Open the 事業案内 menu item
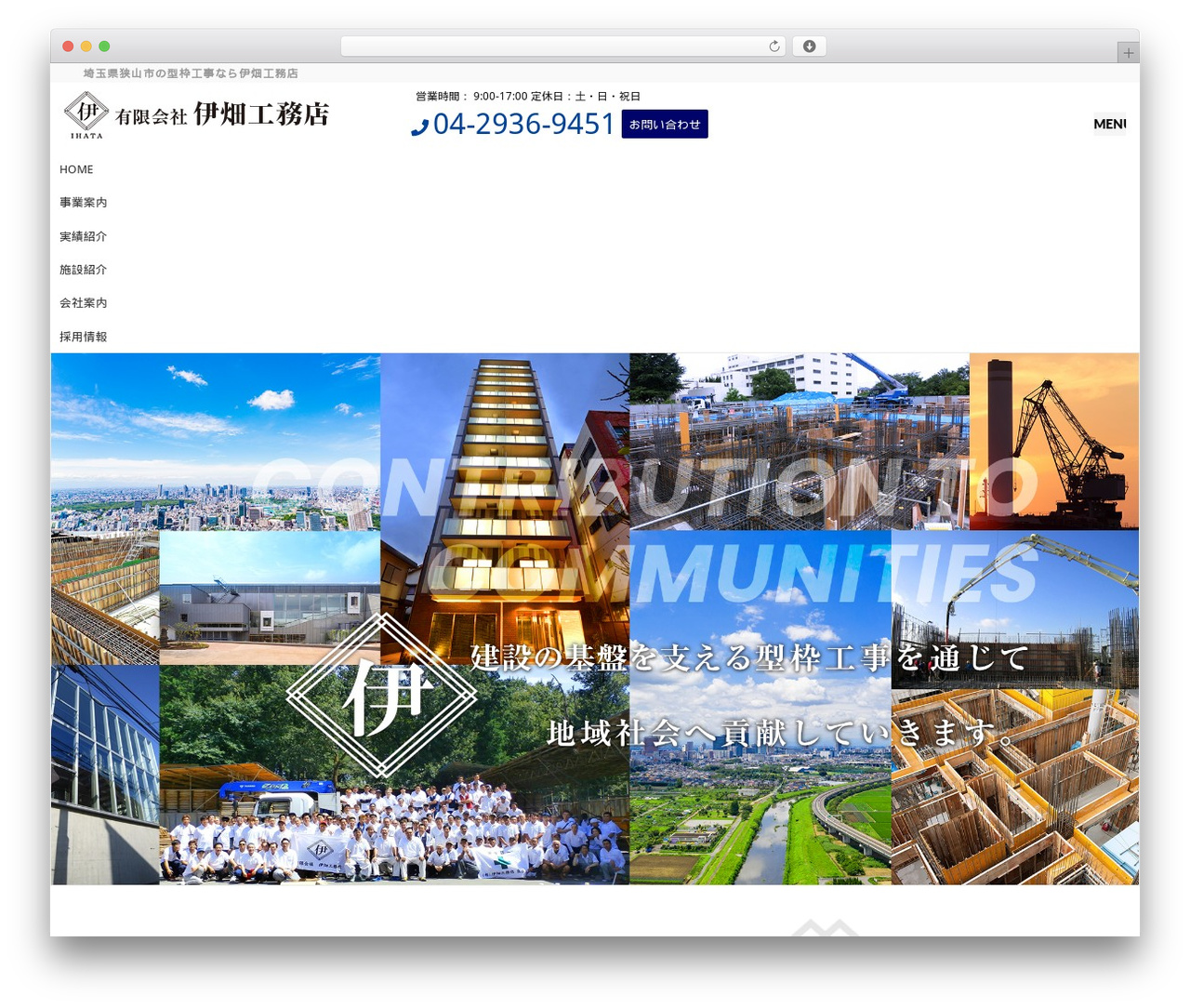1190x1008 pixels. (83, 203)
